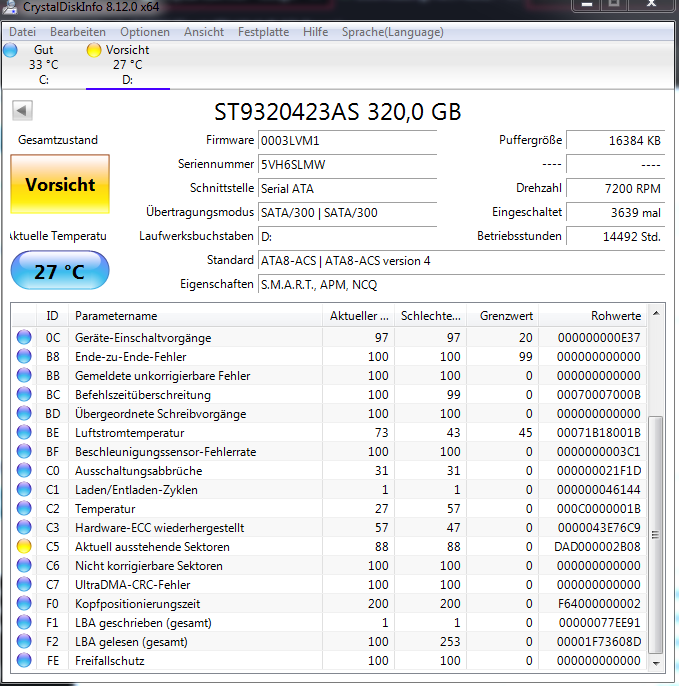Click the SMART list scroll up arrow
Image resolution: width=679 pixels, height=686 pixels.
tap(656, 313)
